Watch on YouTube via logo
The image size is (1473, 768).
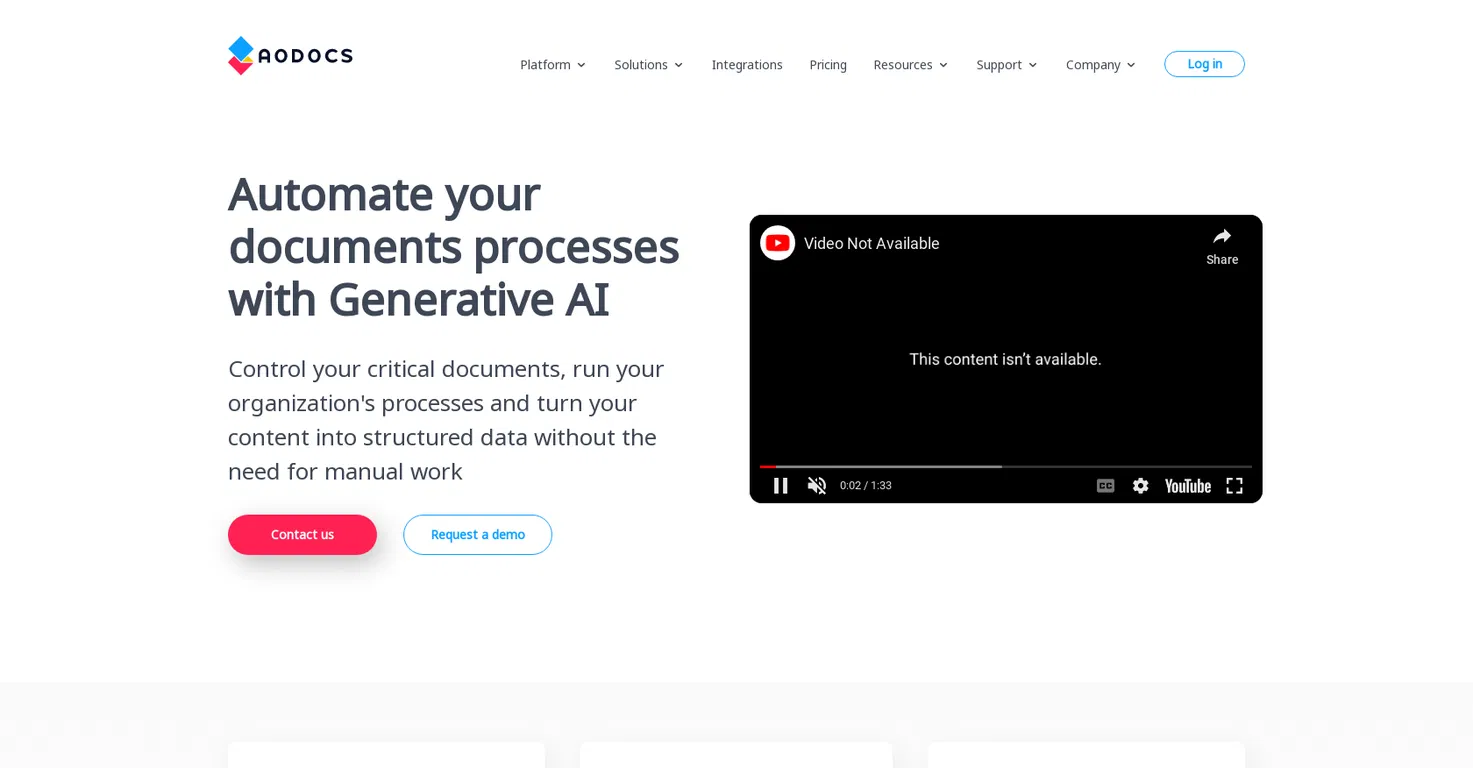coord(1188,486)
